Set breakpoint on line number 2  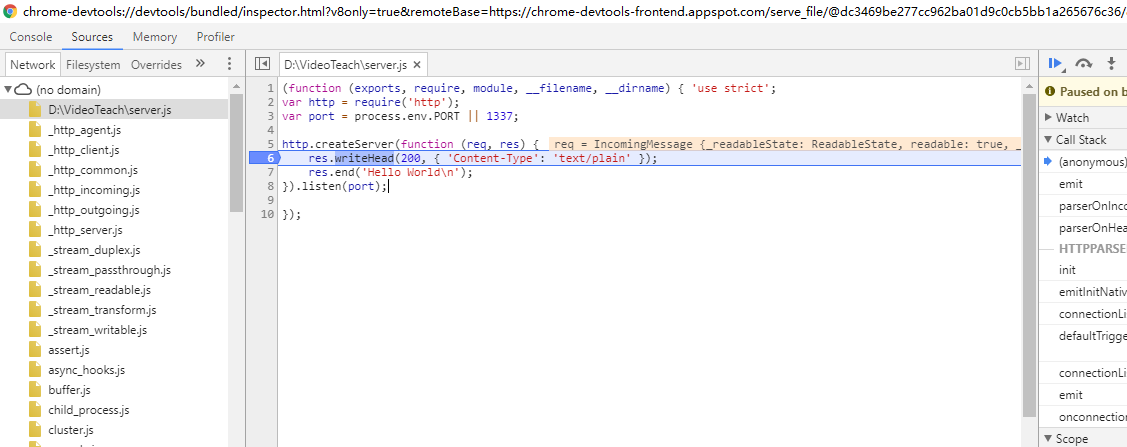click(x=270, y=102)
